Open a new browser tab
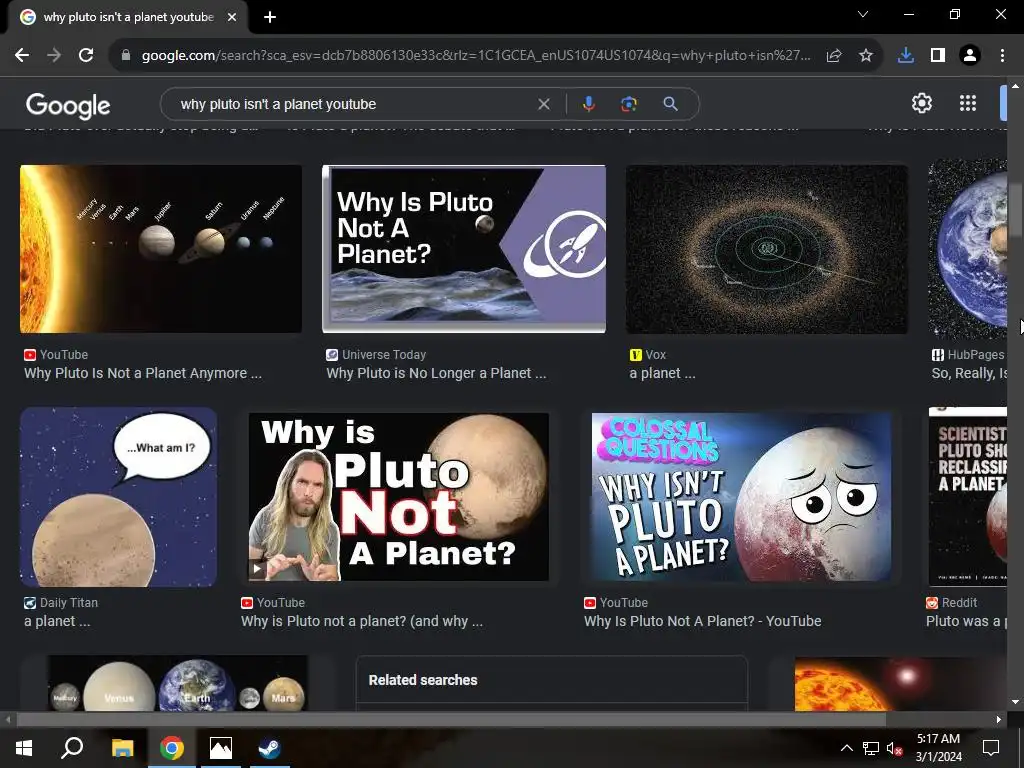The image size is (1024, 768). click(x=270, y=17)
